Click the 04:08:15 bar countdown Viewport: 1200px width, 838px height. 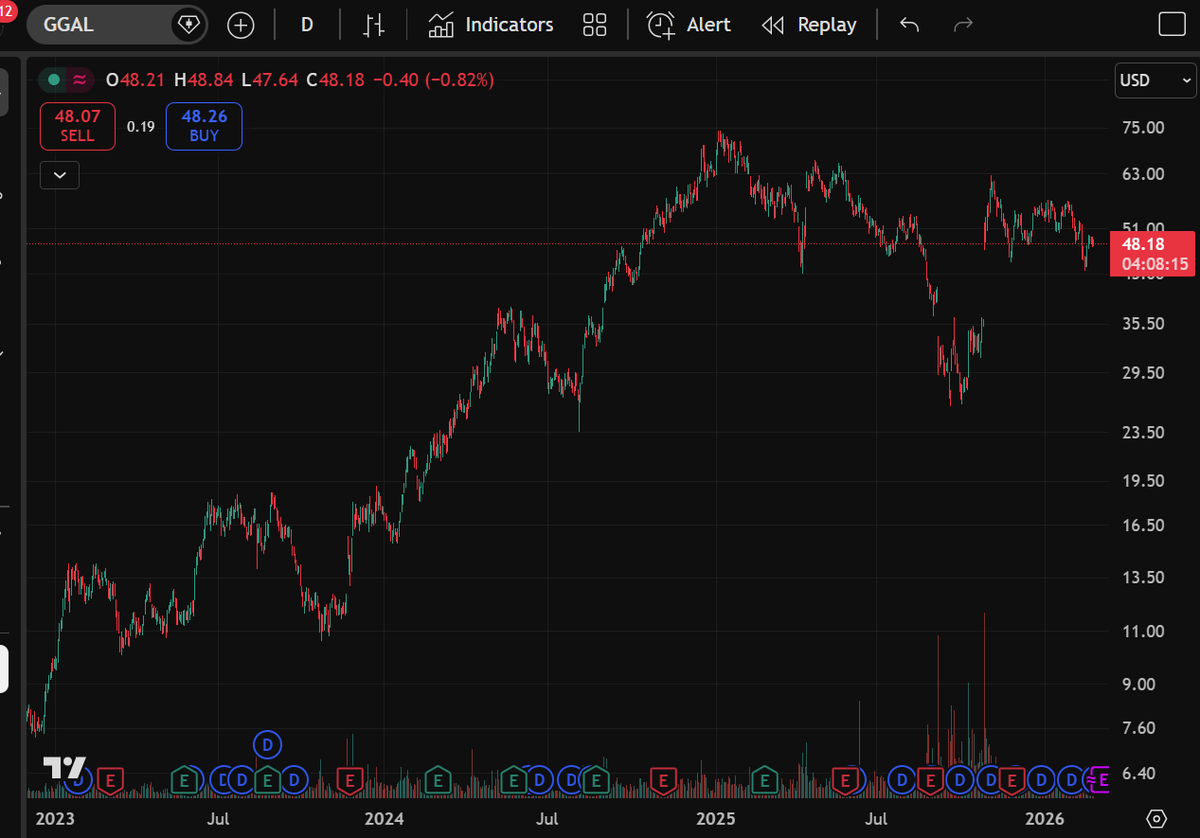1154,265
